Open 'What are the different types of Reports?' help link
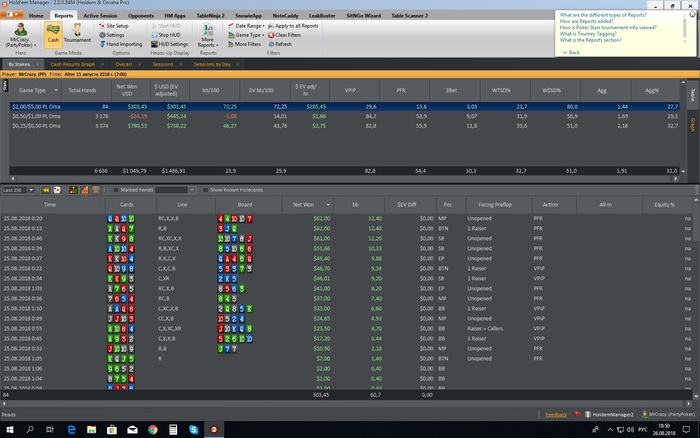 603,15
